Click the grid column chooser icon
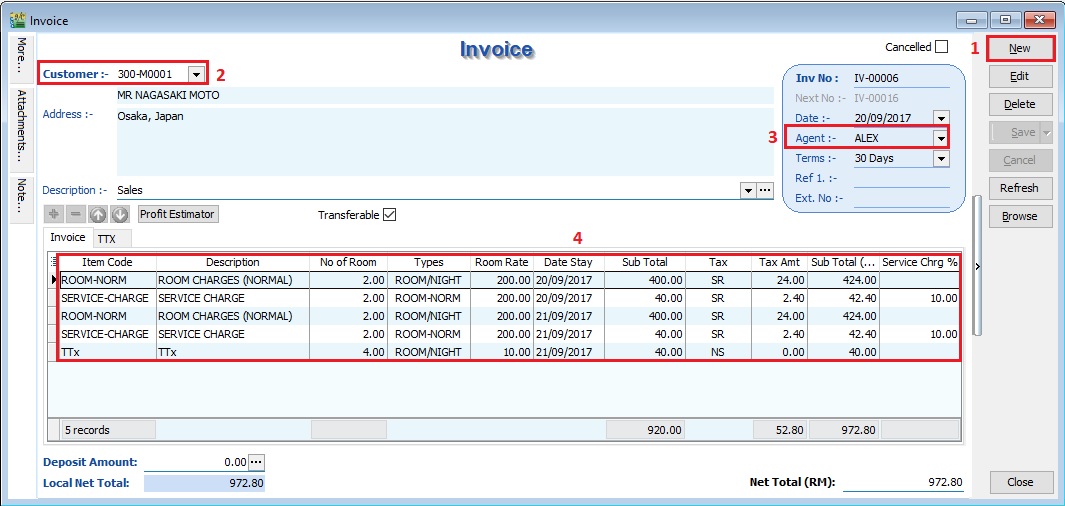Viewport: 1065px width, 506px height. click(54, 262)
